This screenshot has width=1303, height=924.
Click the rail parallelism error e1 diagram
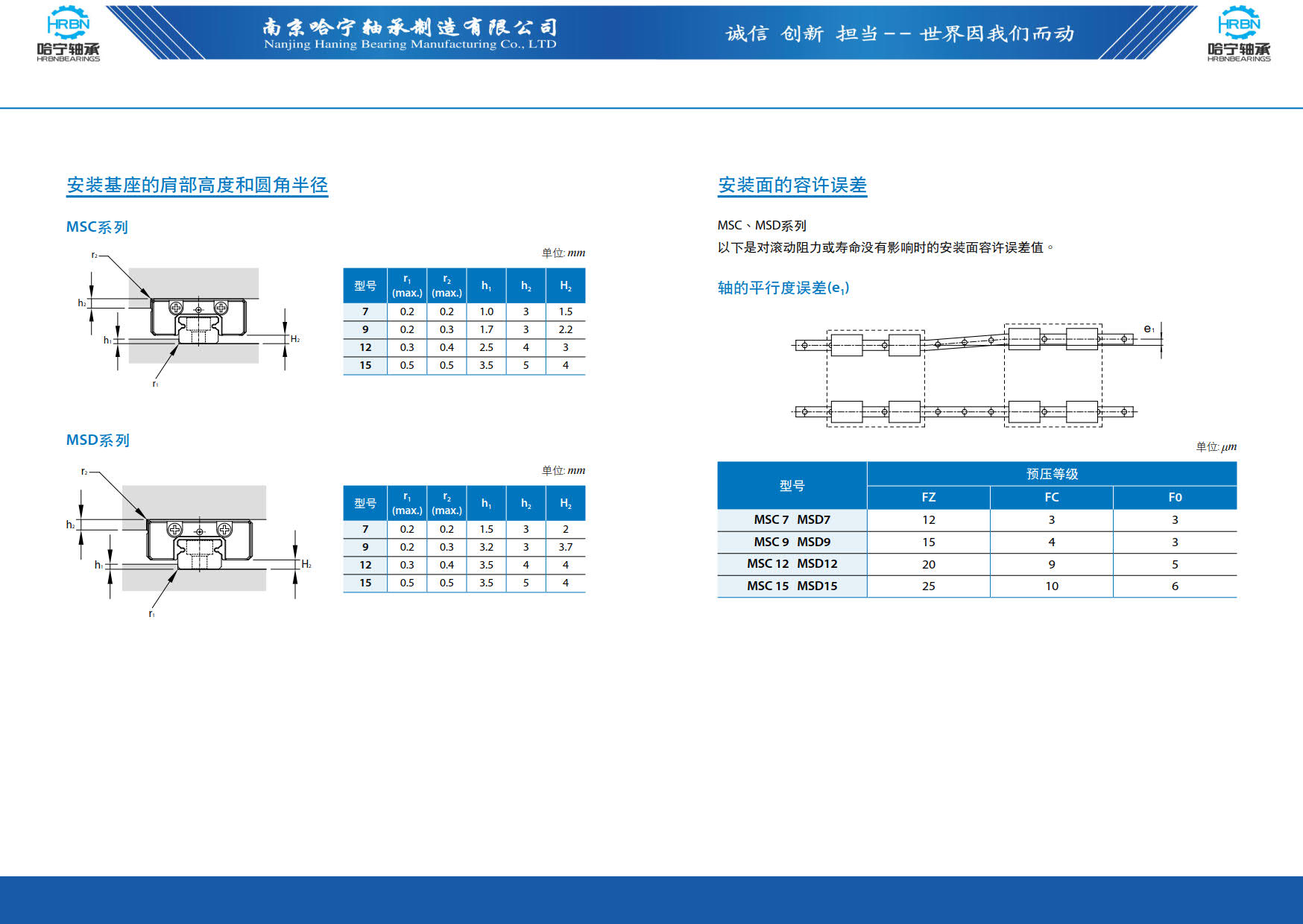click(x=977, y=375)
